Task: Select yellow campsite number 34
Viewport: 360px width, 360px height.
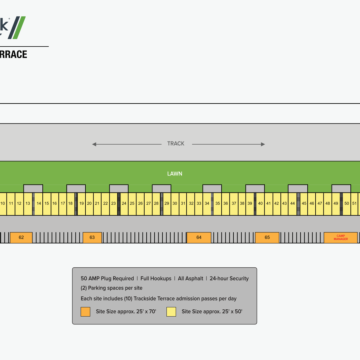Action: pyautogui.click(x=207, y=204)
